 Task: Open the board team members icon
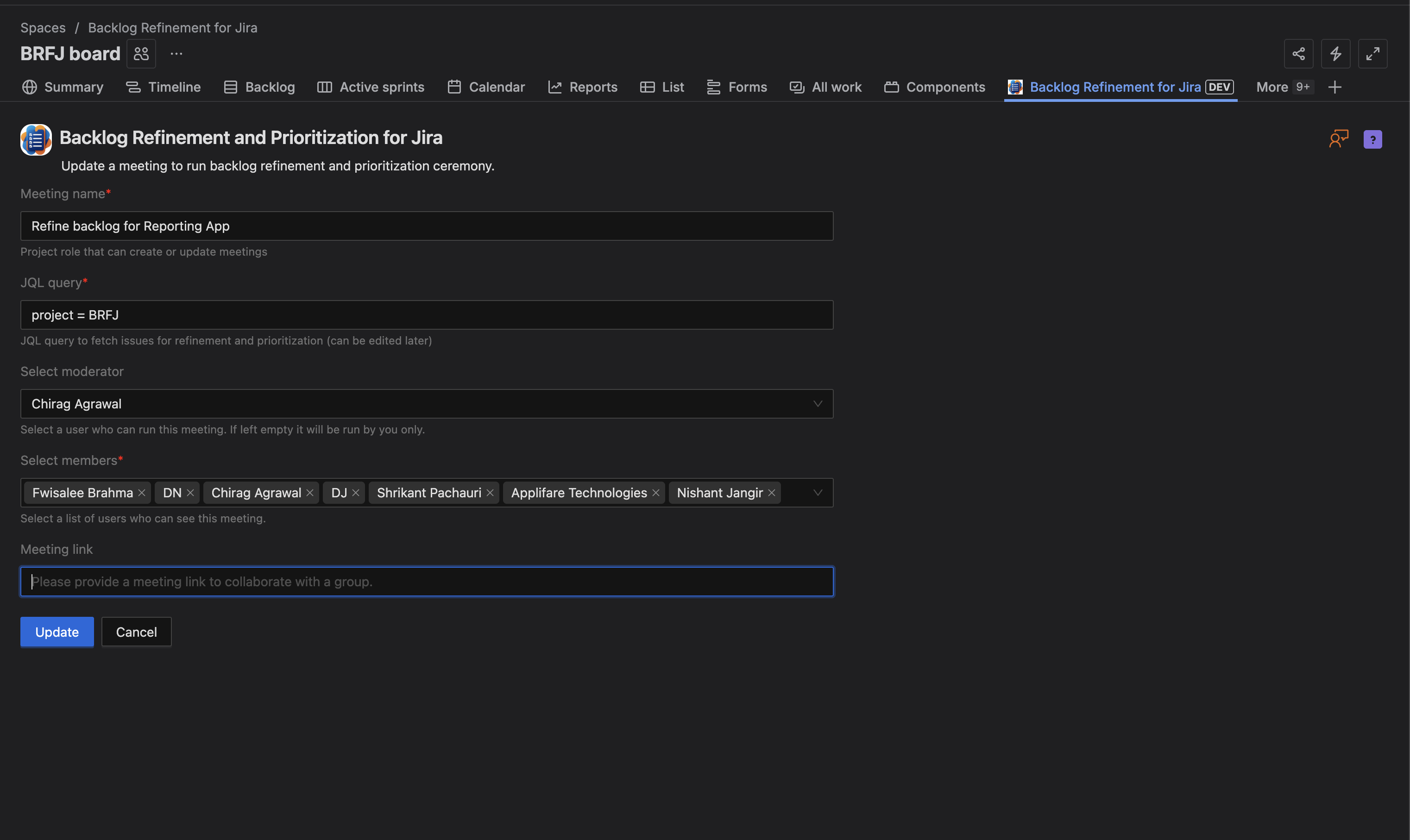(141, 54)
